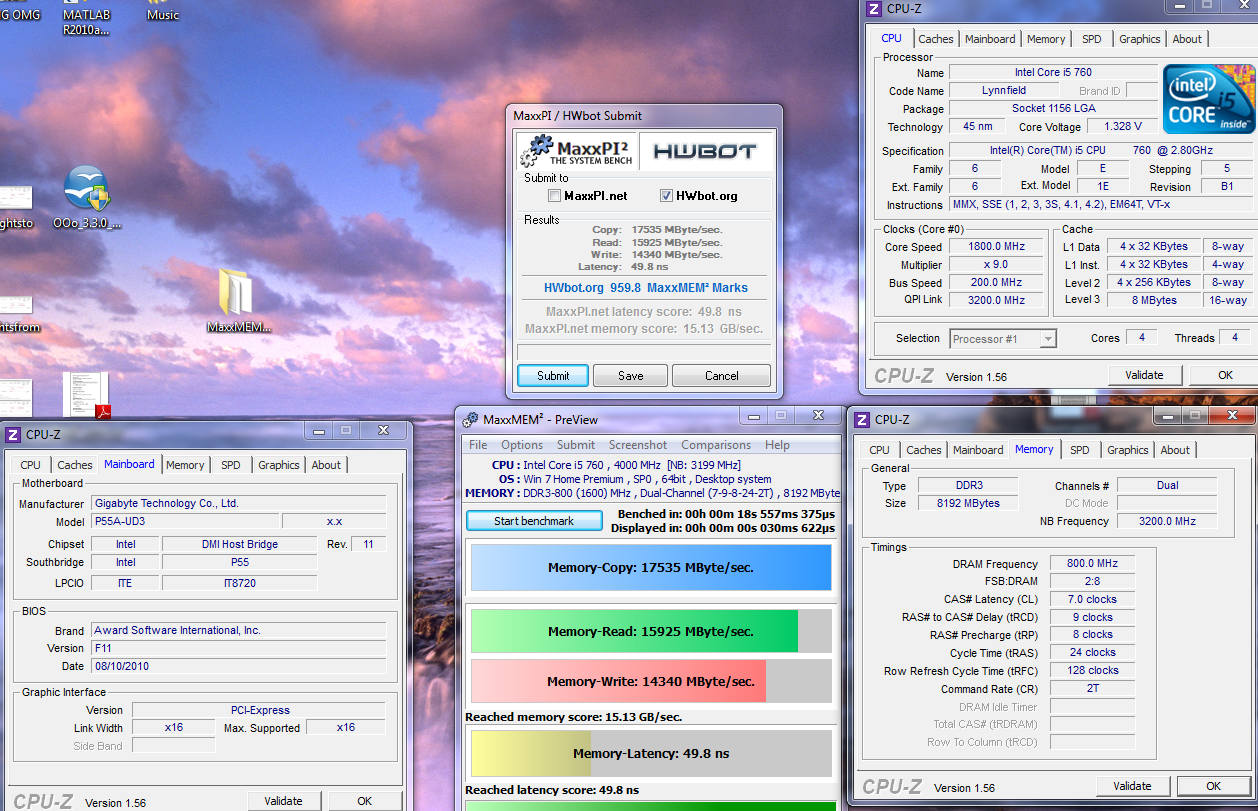This screenshot has width=1258, height=811.
Task: Select Graphics tab in Mainboard CPU-Z window
Action: tap(279, 465)
